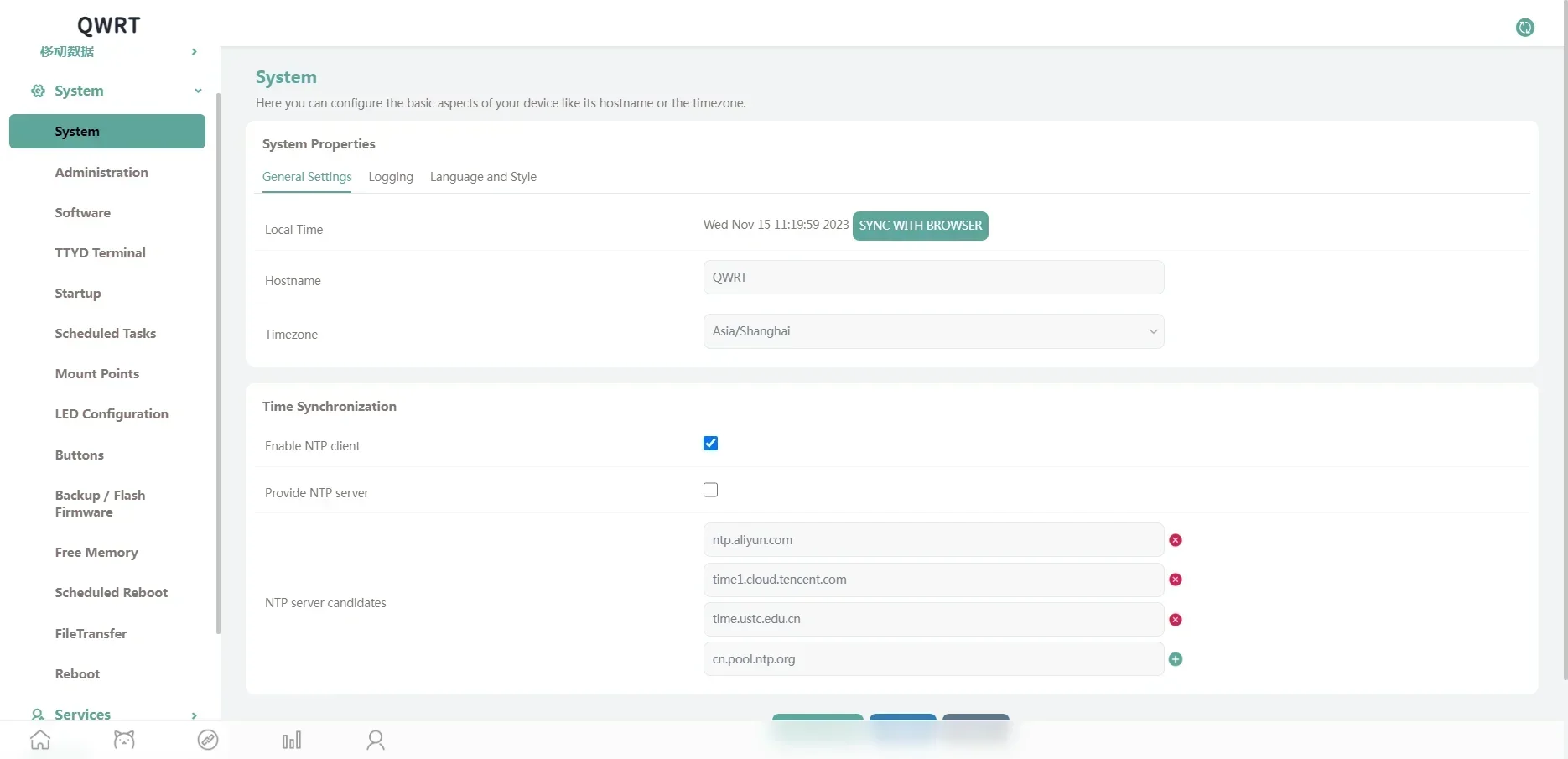
Task: Switch to the Logging tab
Action: 391,177
